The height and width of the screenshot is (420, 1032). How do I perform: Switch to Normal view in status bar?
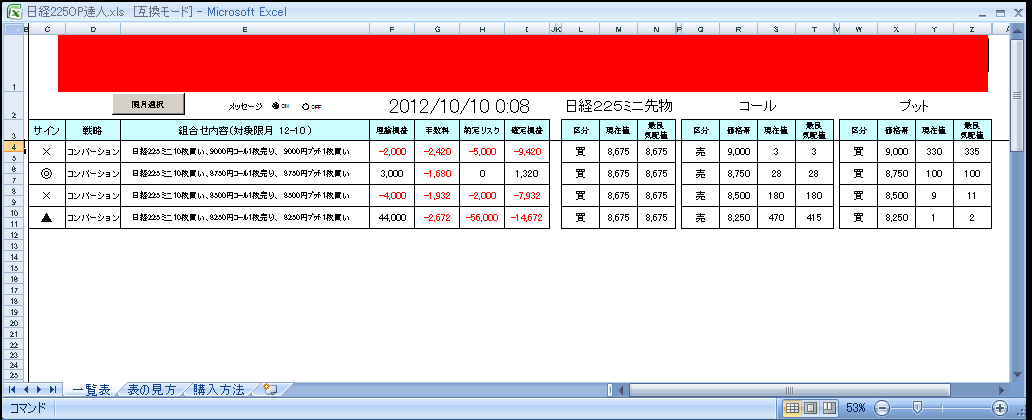coord(793,407)
